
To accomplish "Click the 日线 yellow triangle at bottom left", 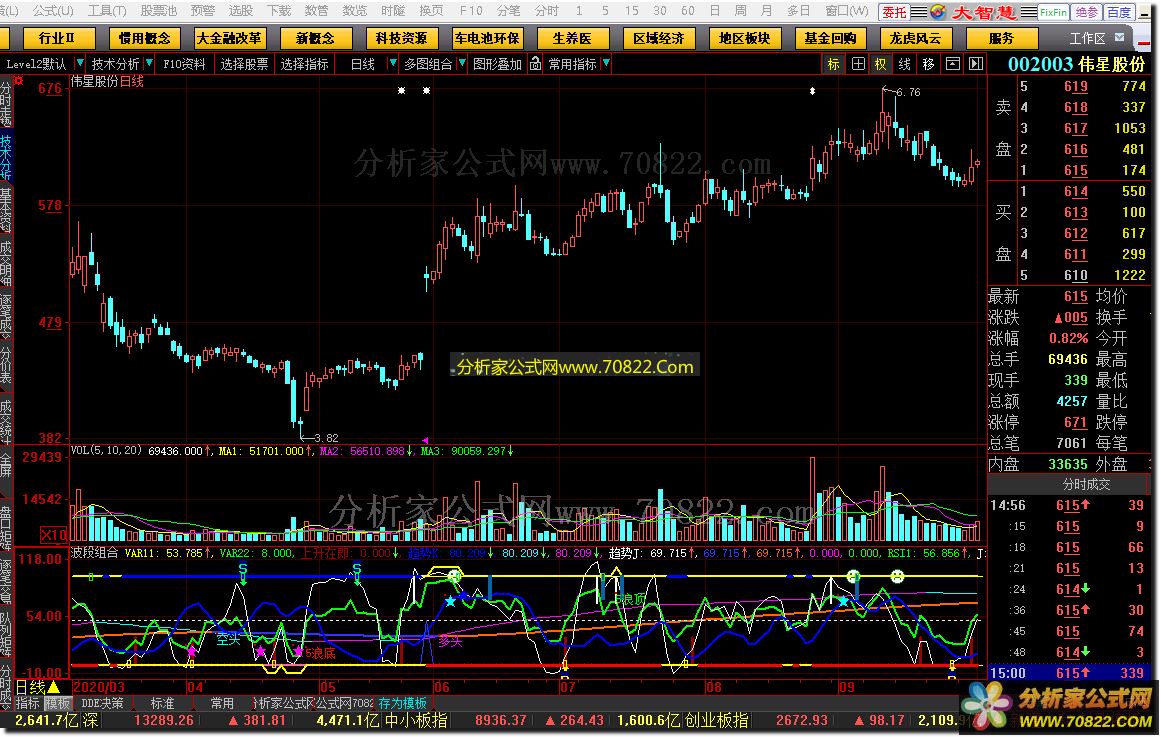I will (53, 687).
